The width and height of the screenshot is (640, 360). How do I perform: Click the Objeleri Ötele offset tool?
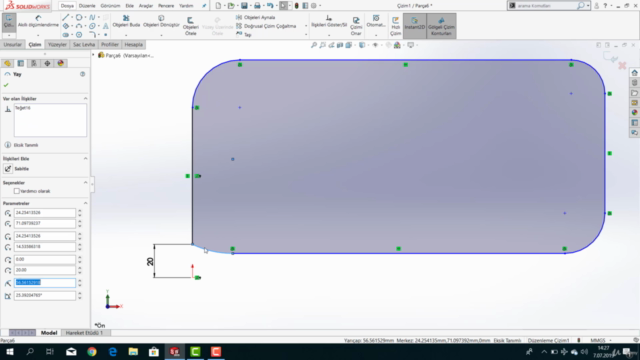[191, 26]
